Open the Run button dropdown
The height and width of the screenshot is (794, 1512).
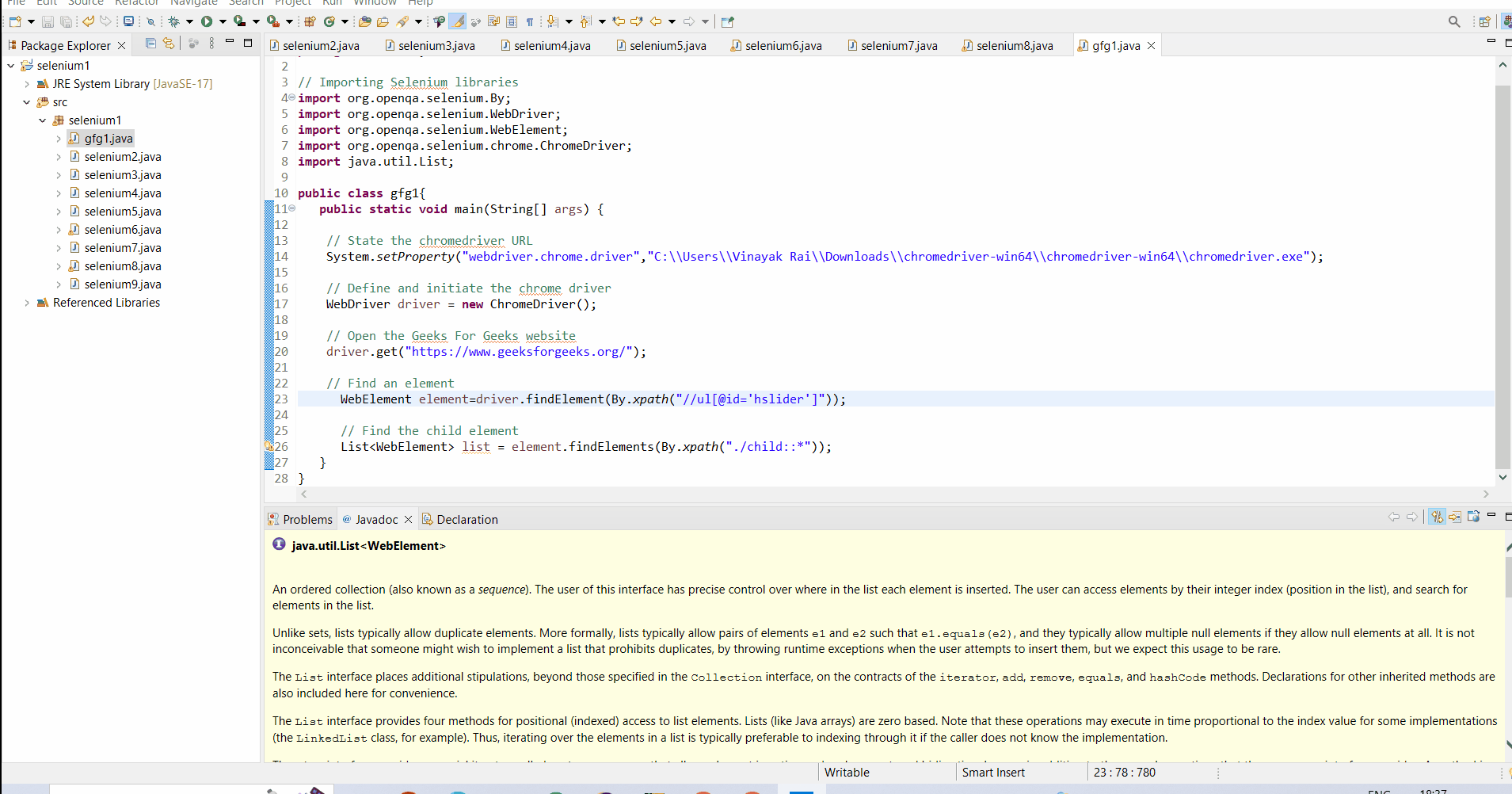pos(223,21)
